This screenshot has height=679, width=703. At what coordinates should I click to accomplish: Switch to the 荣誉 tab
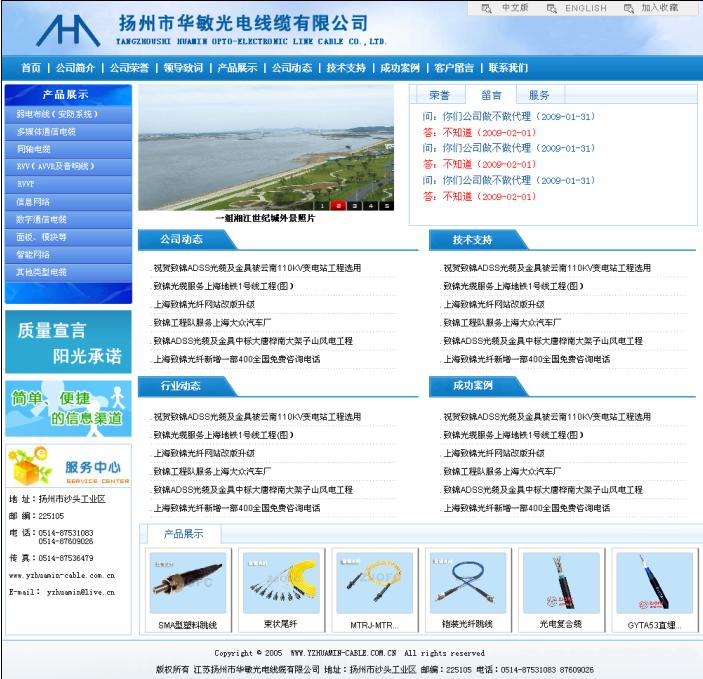coord(439,95)
